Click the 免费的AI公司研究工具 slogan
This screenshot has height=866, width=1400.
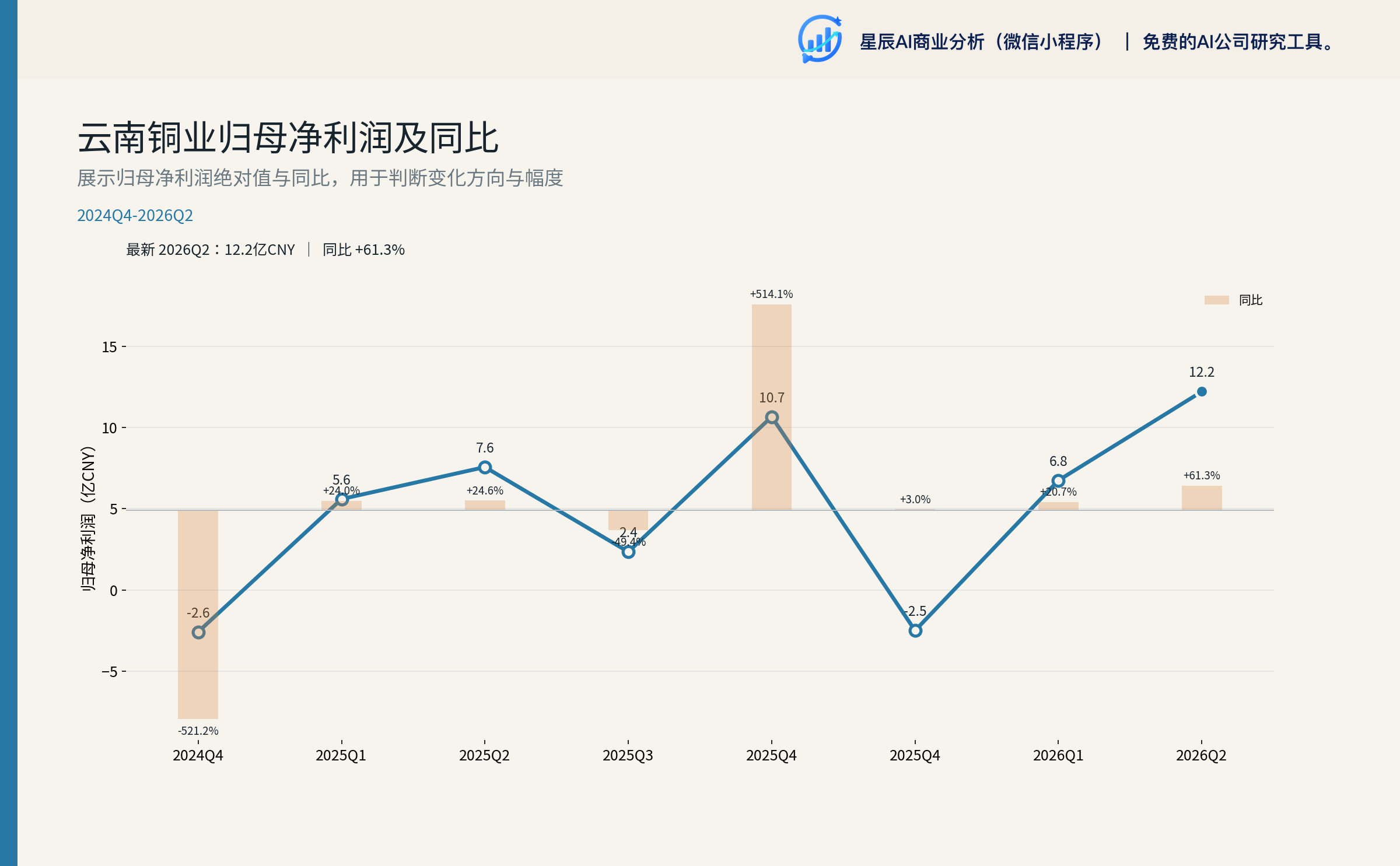tap(1238, 42)
